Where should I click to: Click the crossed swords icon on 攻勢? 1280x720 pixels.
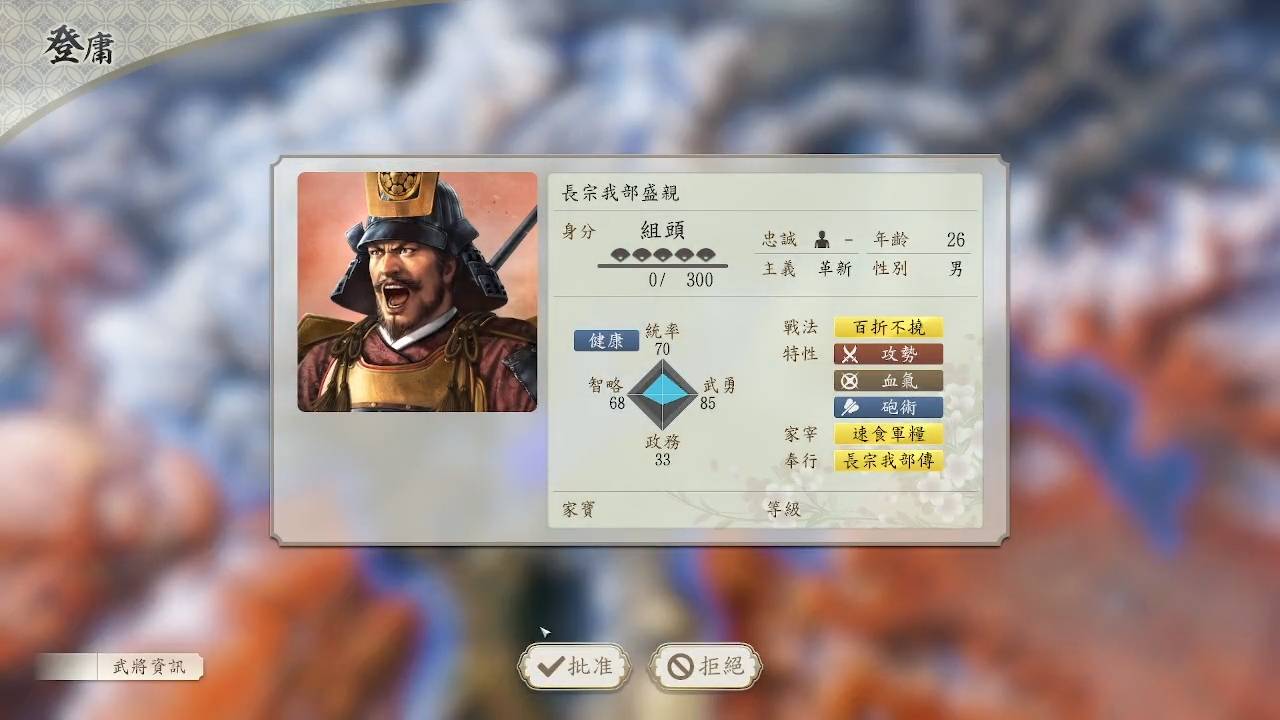pos(851,354)
